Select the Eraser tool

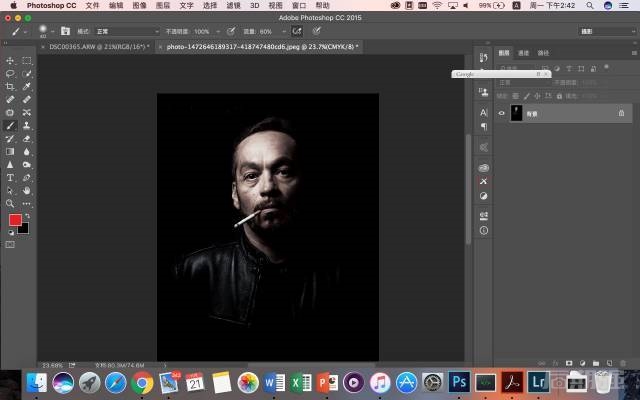[27, 139]
